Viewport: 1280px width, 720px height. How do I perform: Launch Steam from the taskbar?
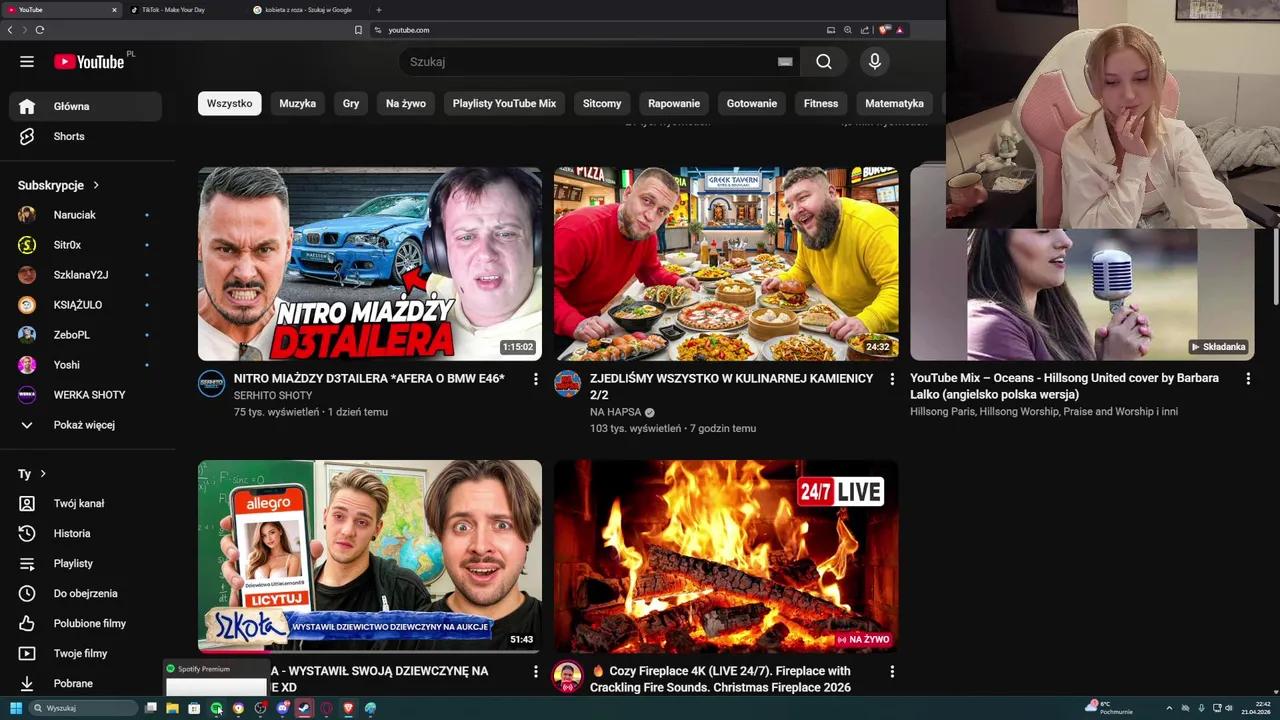pyautogui.click(x=303, y=708)
